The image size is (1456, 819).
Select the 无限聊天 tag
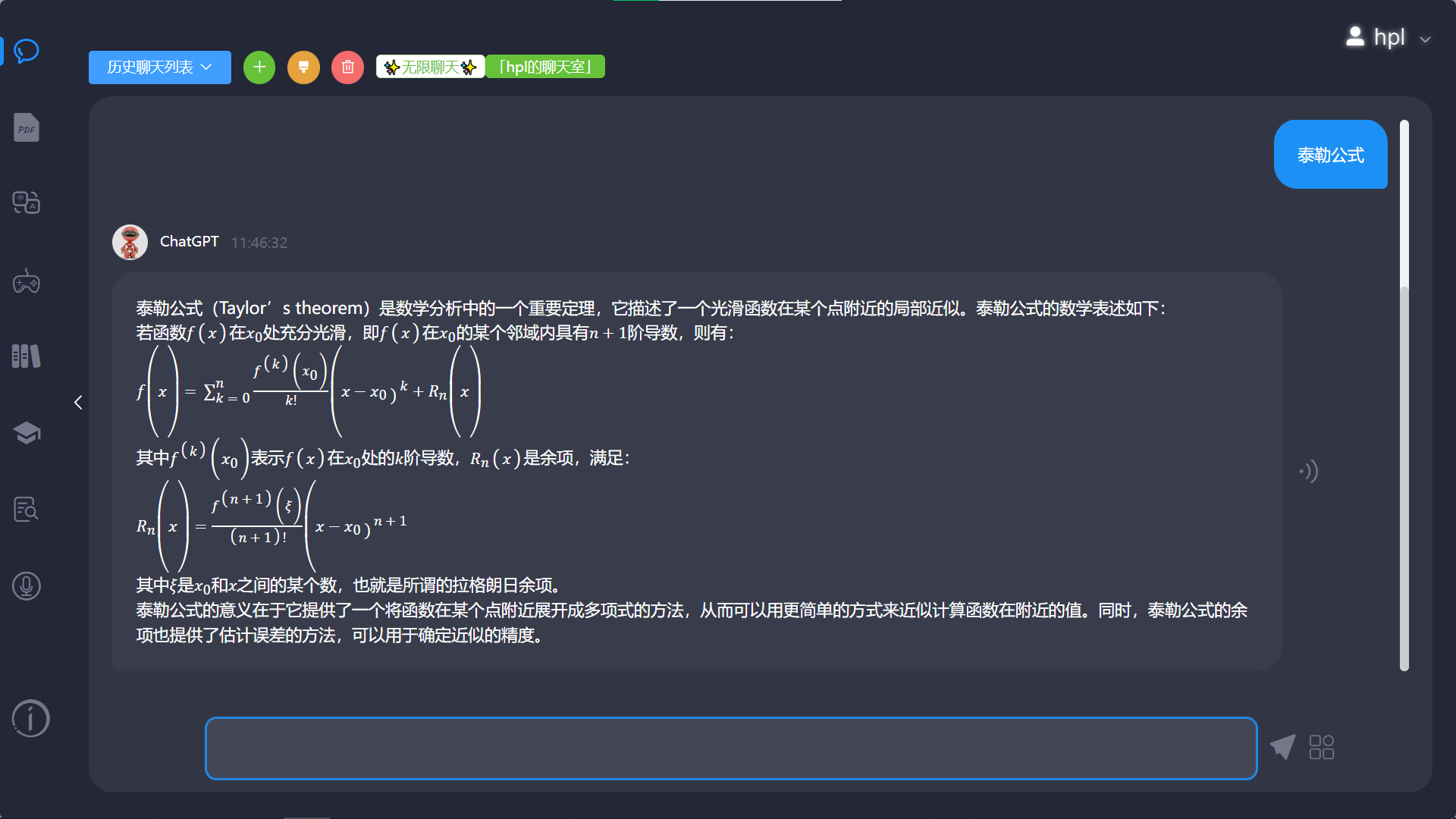pos(430,67)
